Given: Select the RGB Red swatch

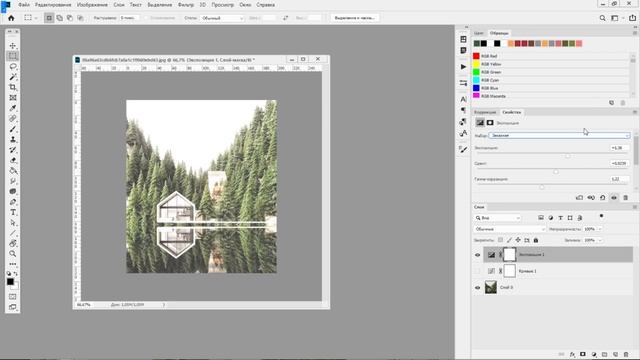Looking at the screenshot, I should click(476, 56).
